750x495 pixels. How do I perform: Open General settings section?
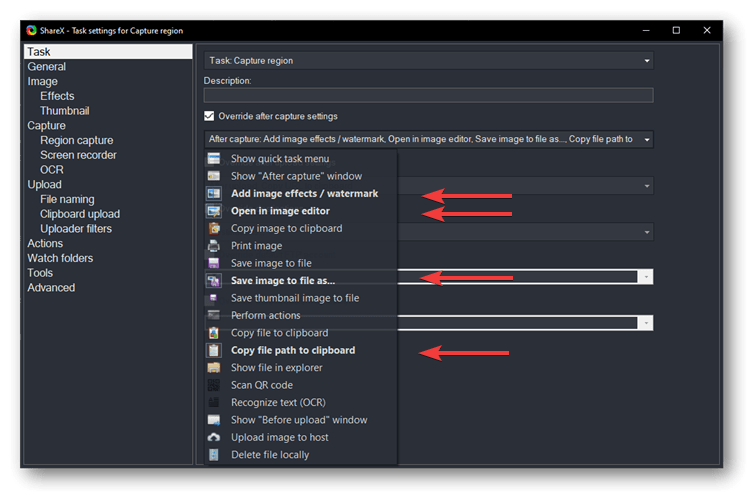[46, 66]
